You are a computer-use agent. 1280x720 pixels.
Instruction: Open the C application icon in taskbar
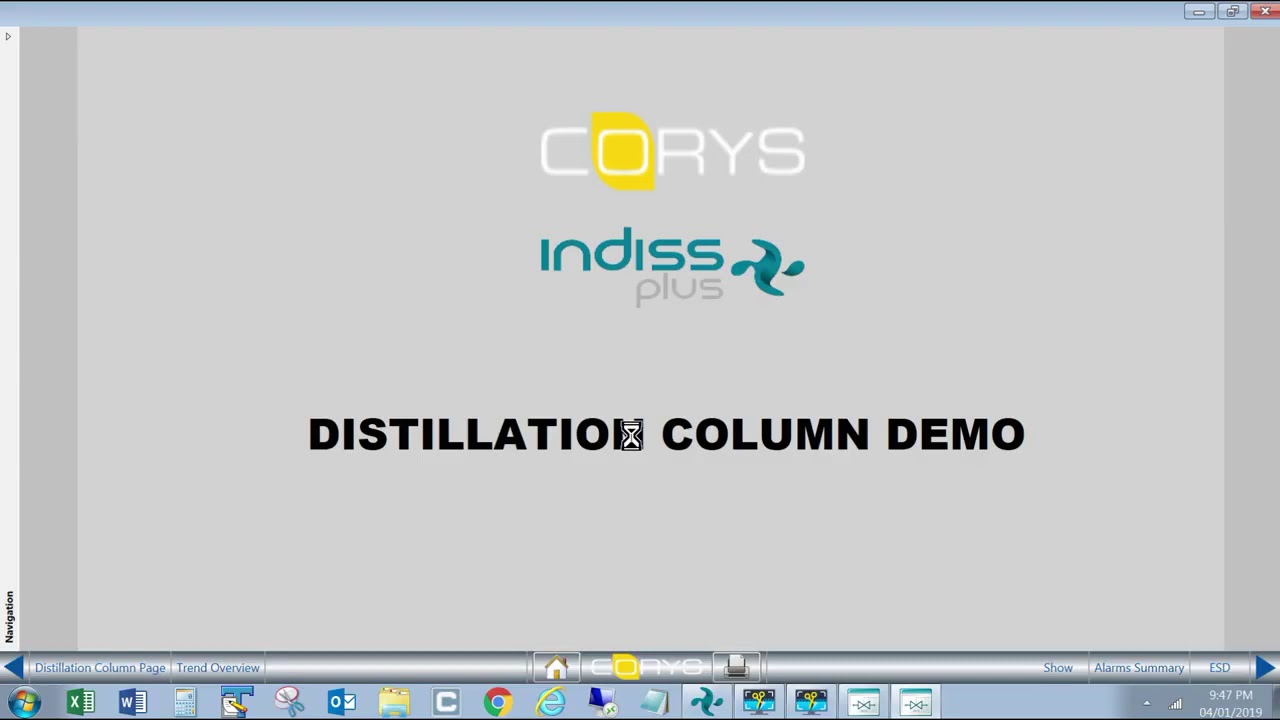[x=446, y=702]
